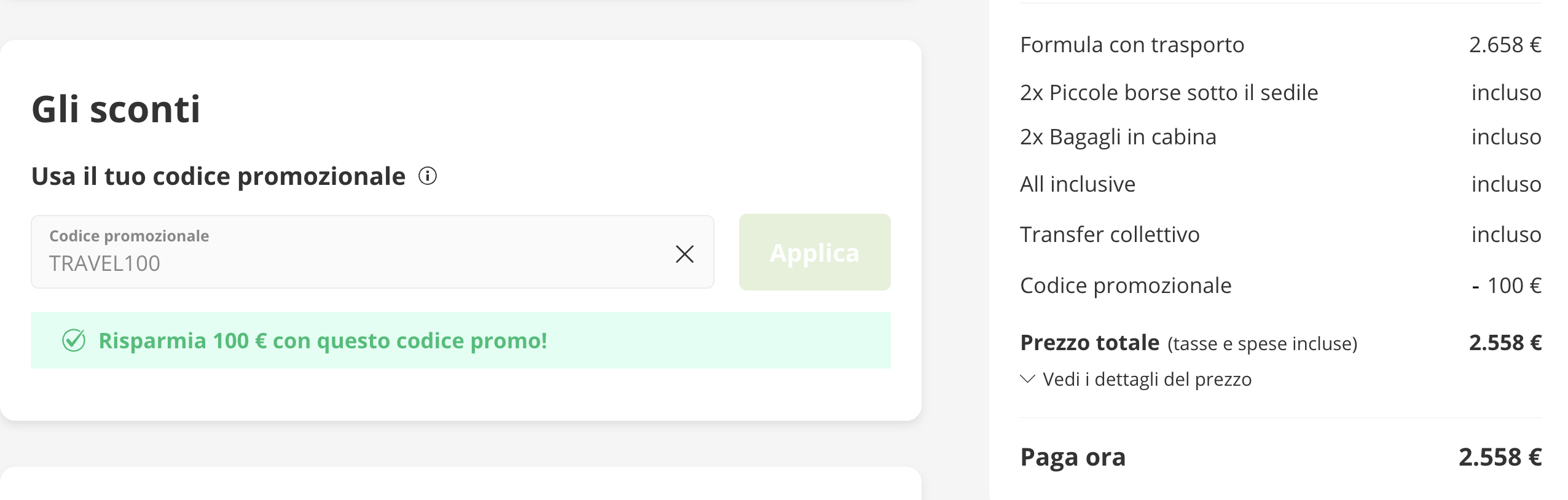Apply the promotional code
Screen dimensions: 1568x500
pyautogui.click(x=814, y=252)
